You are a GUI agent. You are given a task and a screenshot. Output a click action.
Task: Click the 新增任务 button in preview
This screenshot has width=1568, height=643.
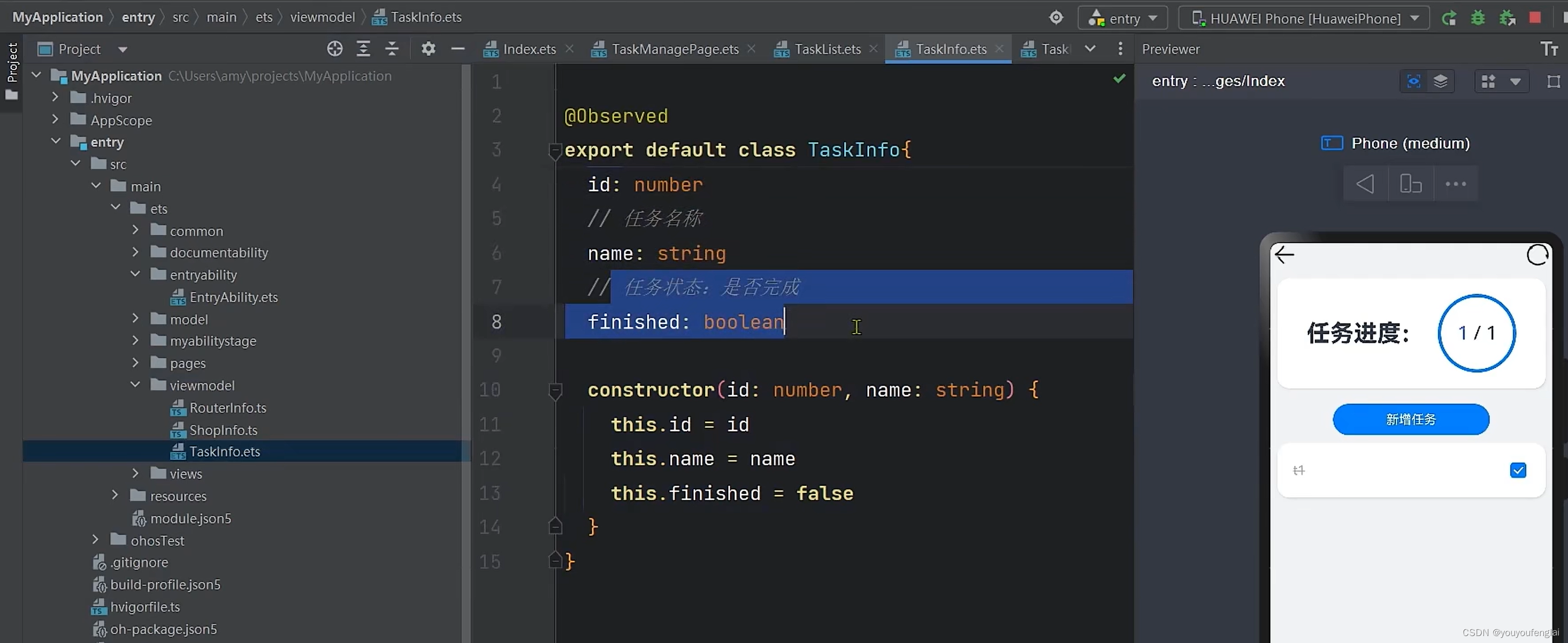click(x=1411, y=419)
